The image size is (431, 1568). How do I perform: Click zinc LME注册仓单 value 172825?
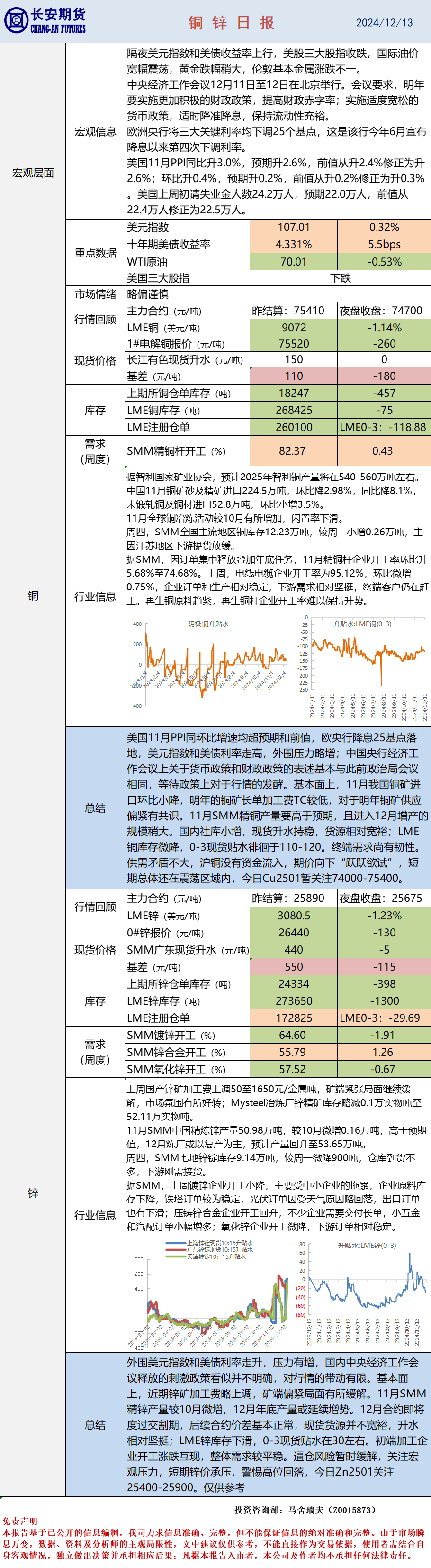click(x=294, y=1018)
